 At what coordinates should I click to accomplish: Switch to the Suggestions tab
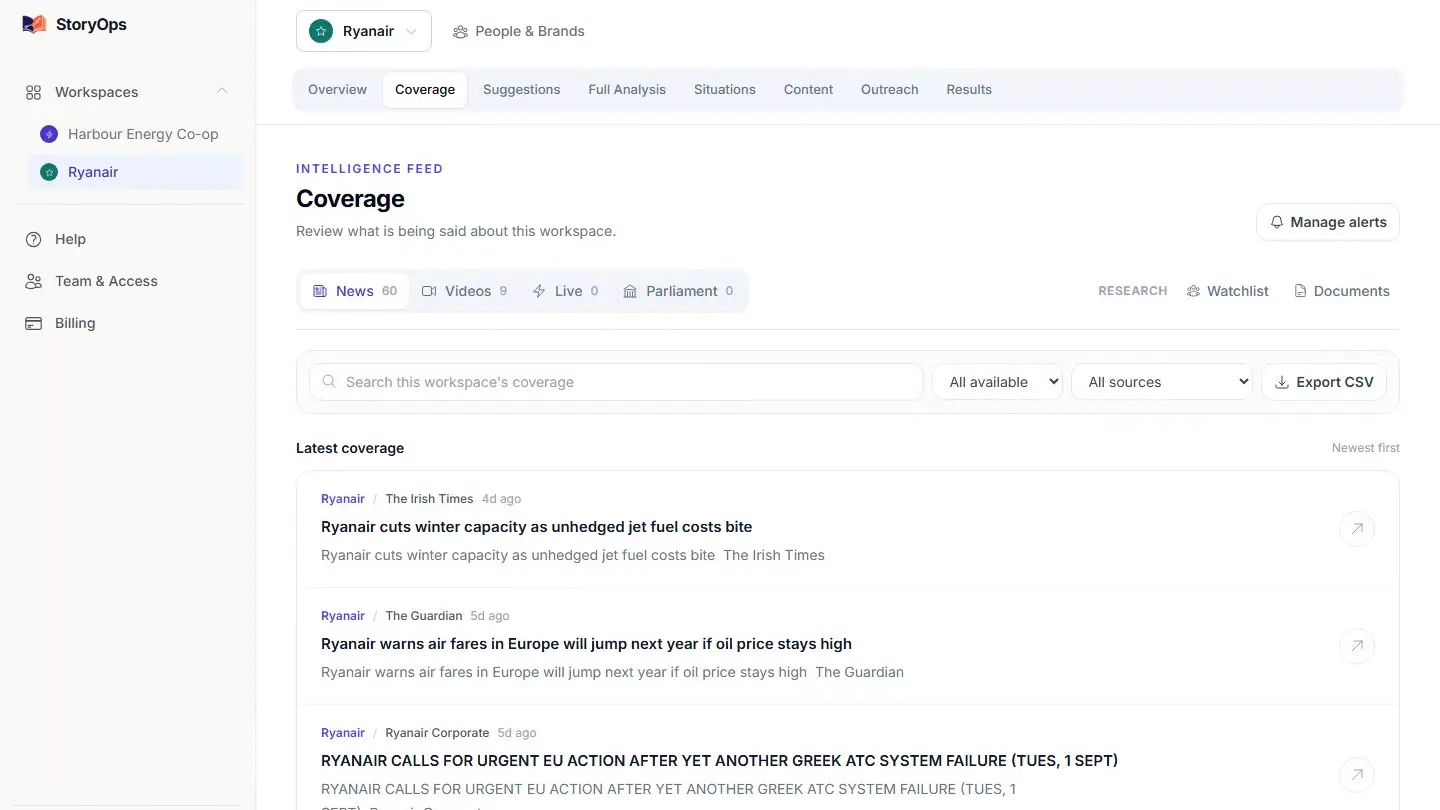[x=521, y=89]
